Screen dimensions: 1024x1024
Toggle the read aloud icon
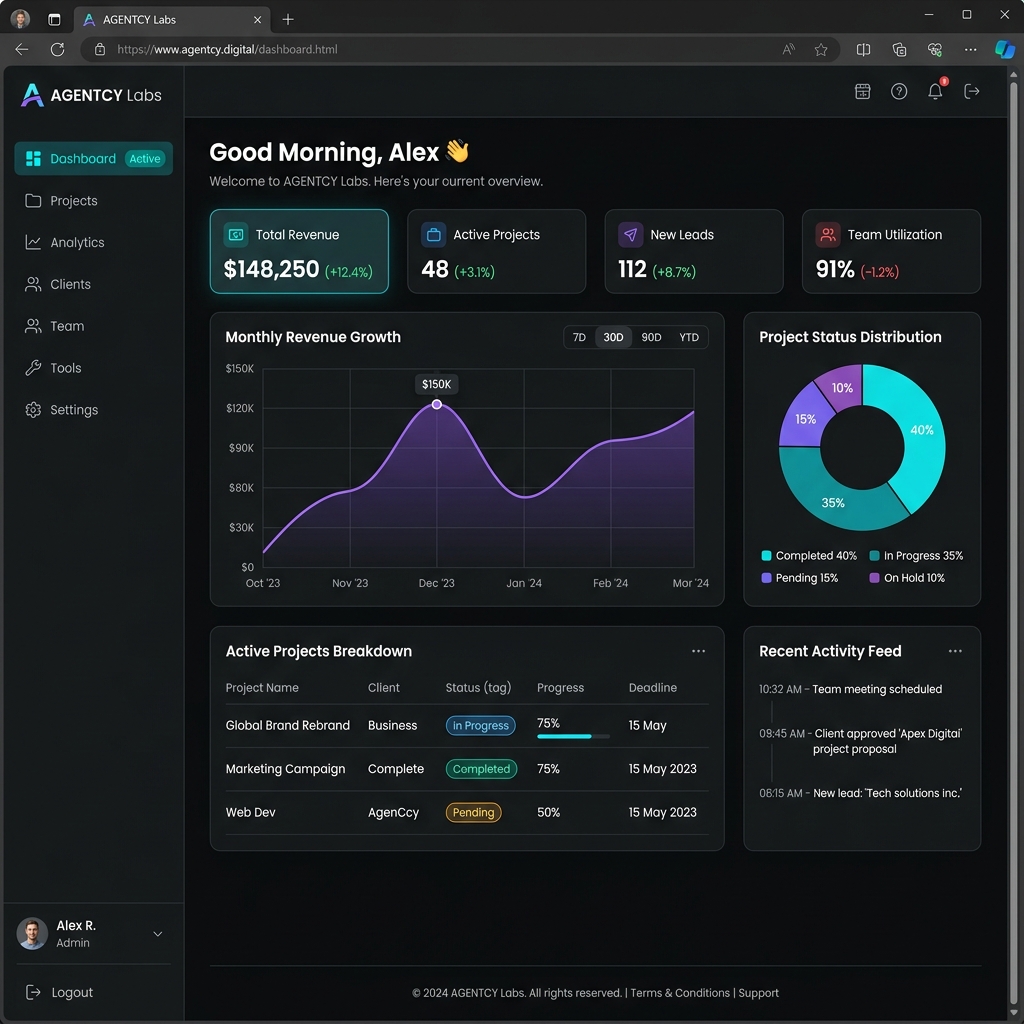tap(788, 50)
